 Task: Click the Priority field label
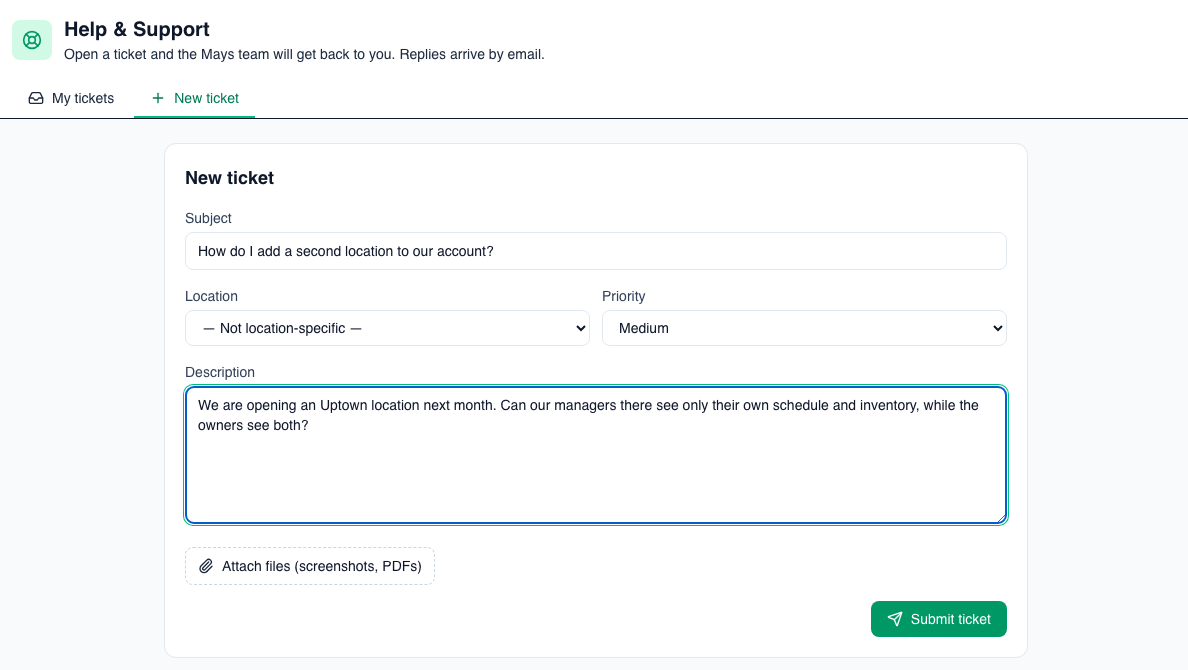point(624,296)
